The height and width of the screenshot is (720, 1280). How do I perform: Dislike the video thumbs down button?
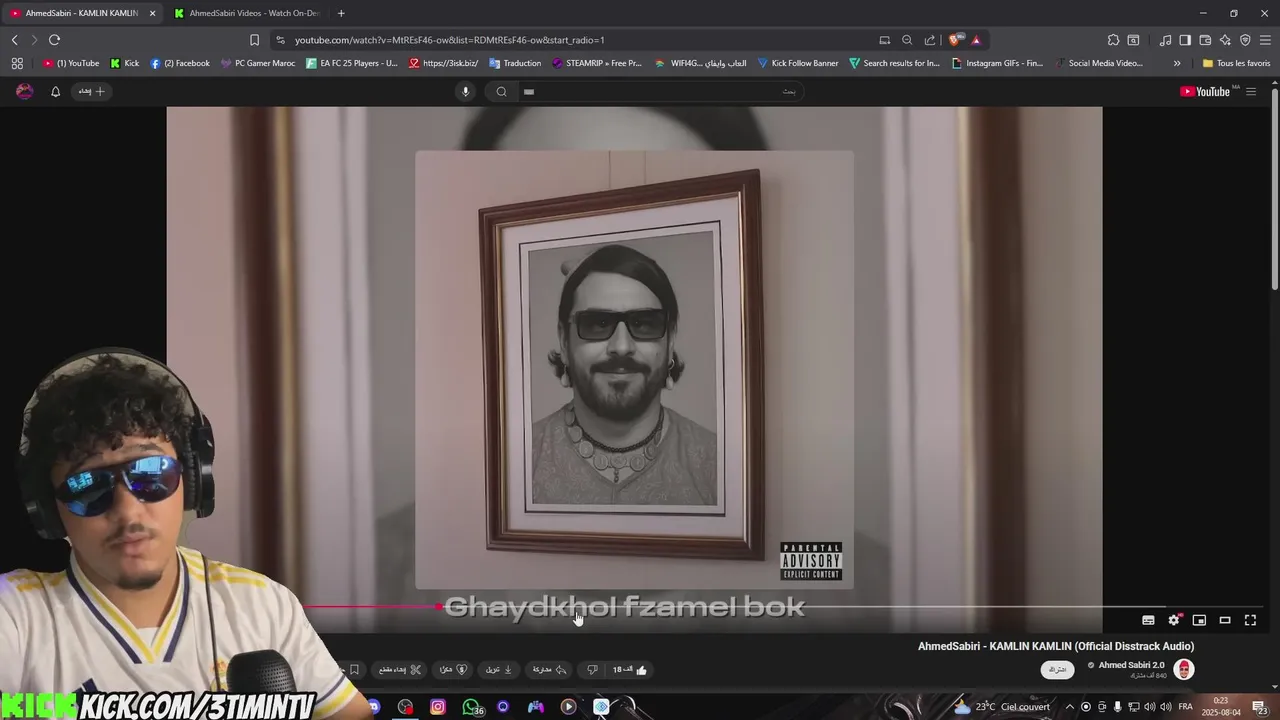coord(592,669)
